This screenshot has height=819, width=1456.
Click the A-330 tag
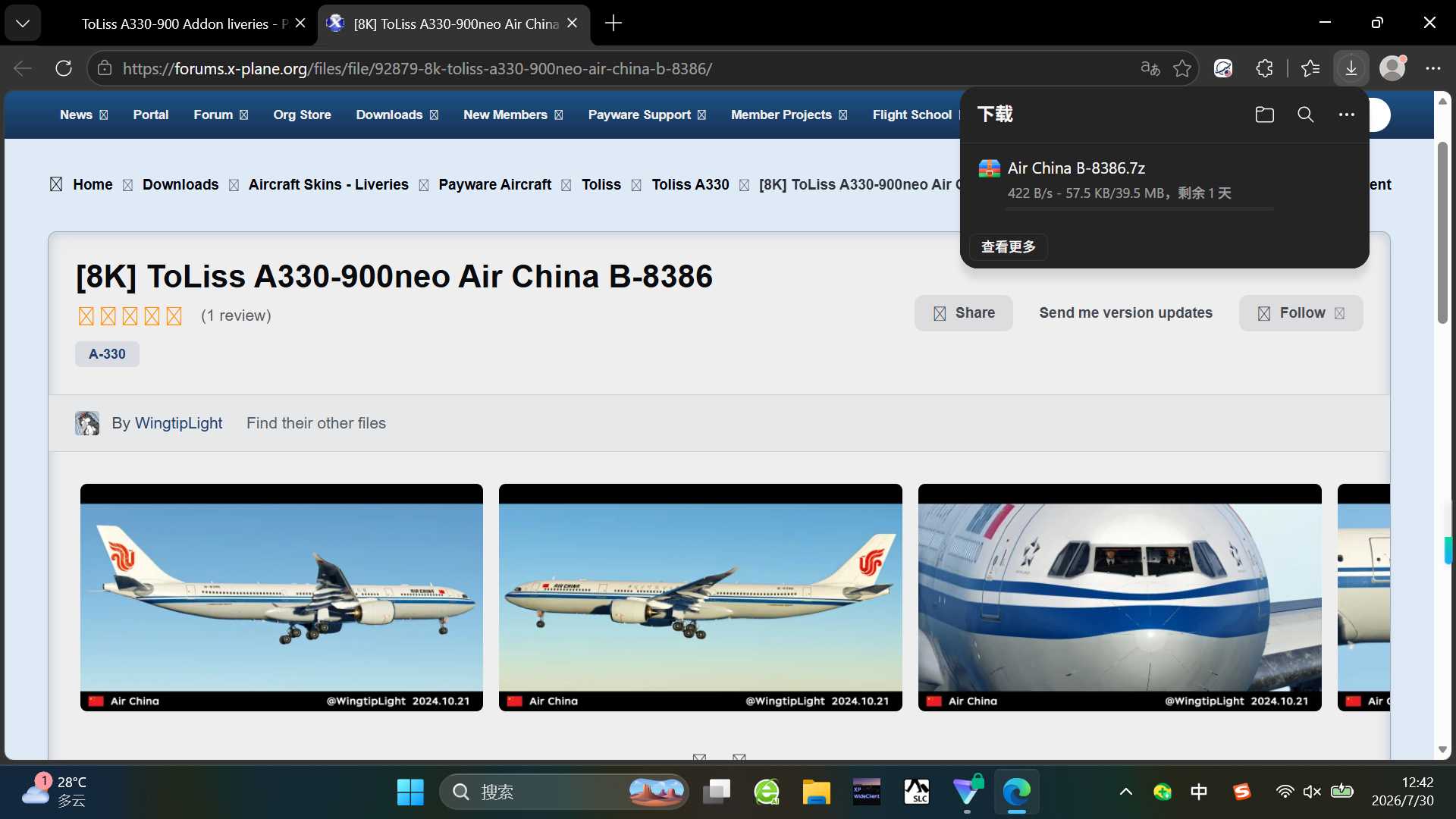pyautogui.click(x=107, y=354)
